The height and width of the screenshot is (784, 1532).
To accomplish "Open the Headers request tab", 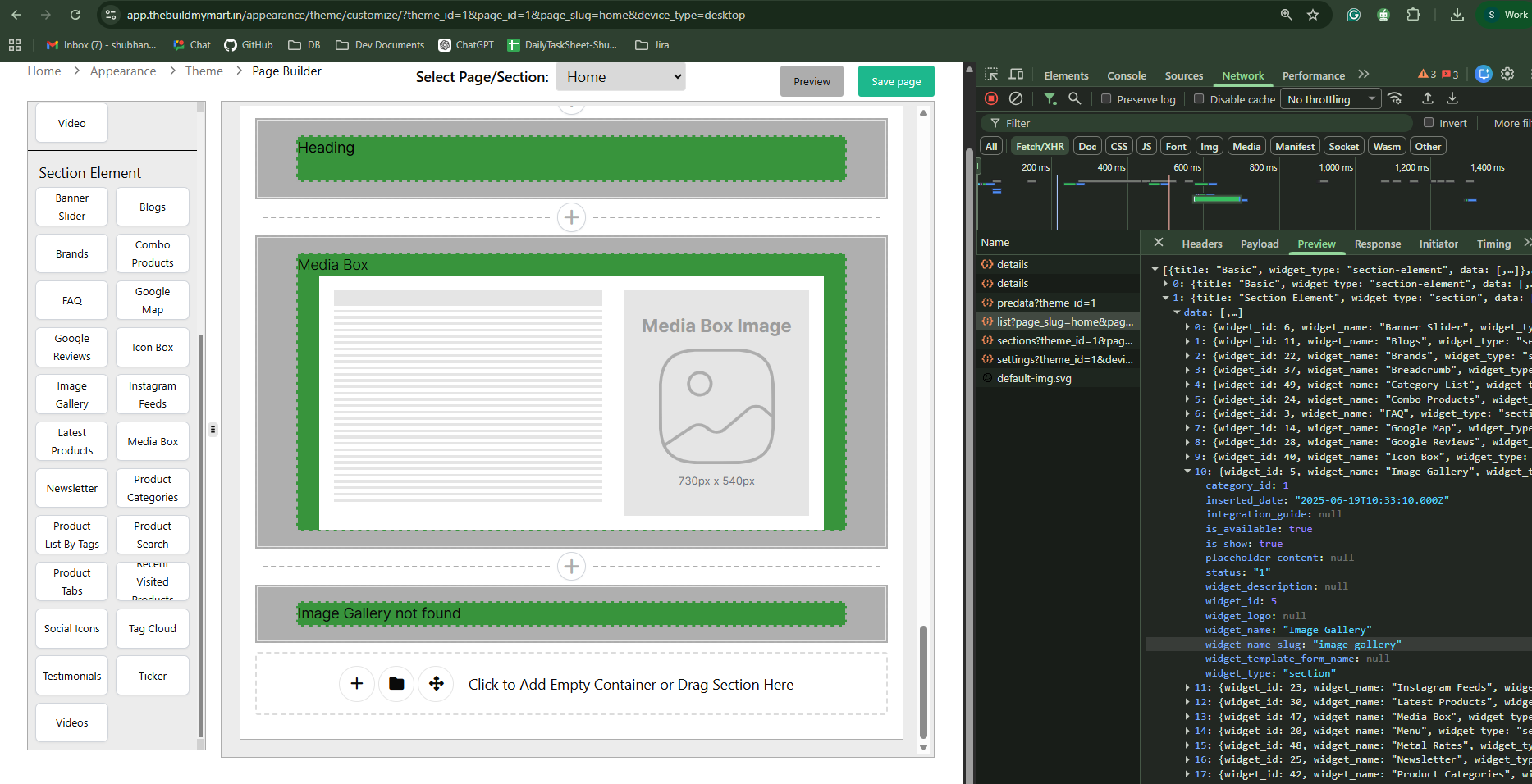I will coord(1202,244).
